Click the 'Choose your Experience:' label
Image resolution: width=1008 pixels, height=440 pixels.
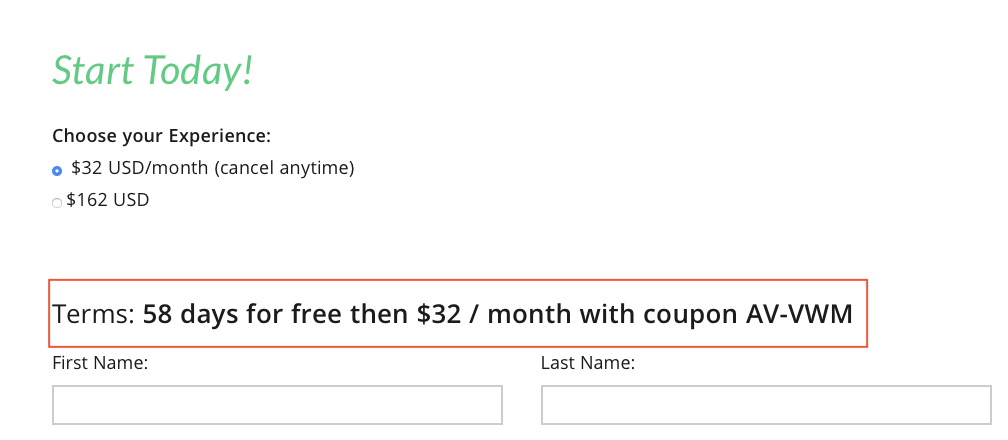161,136
